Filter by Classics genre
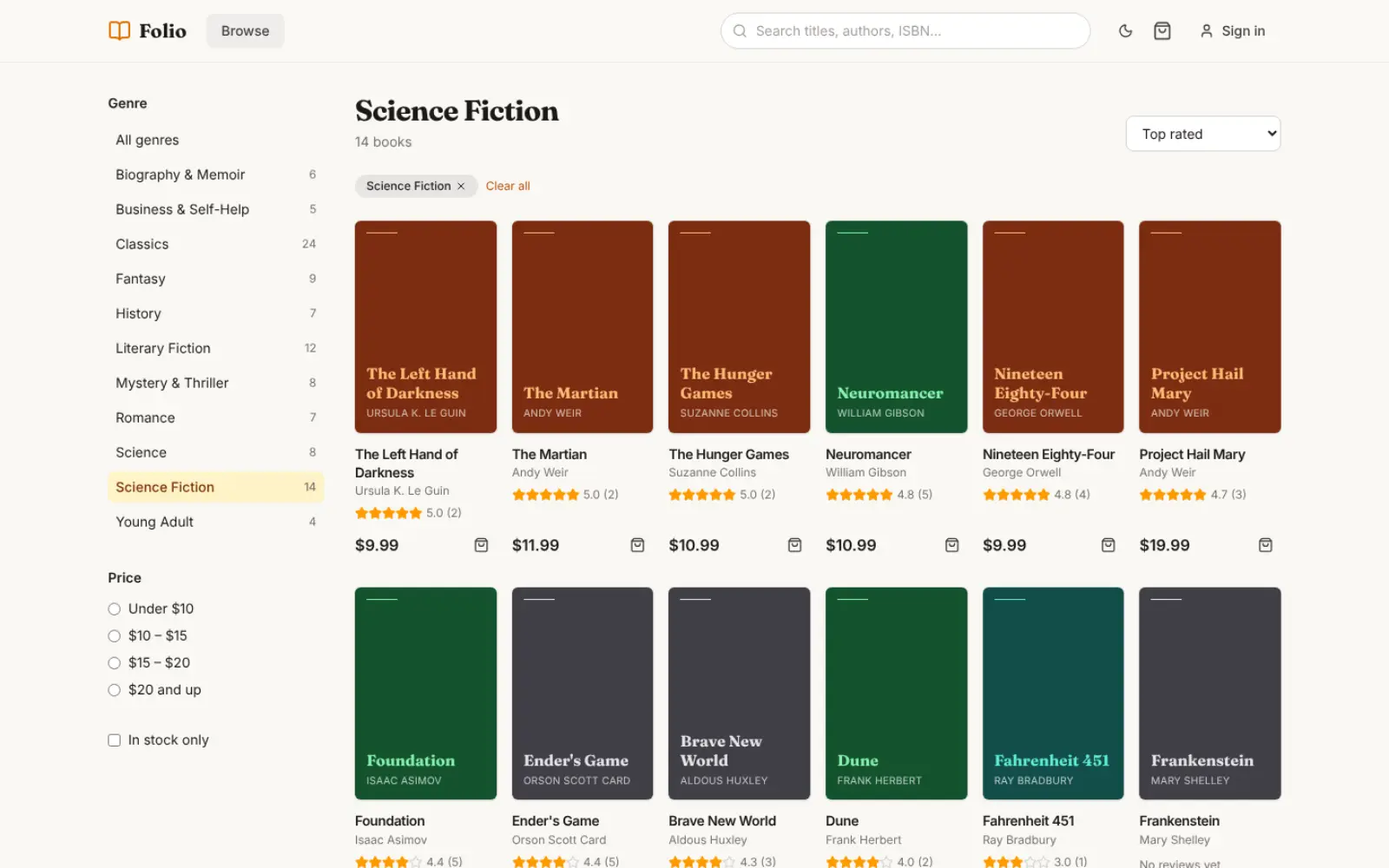The height and width of the screenshot is (868, 1389). (x=215, y=244)
